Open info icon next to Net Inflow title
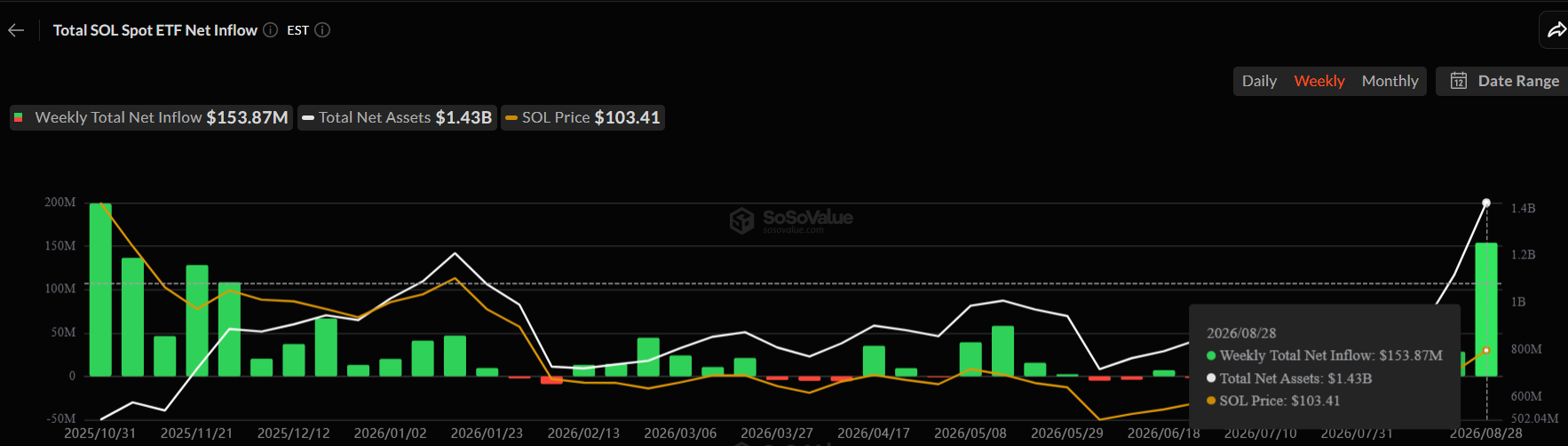This screenshot has width=1568, height=446. [271, 30]
